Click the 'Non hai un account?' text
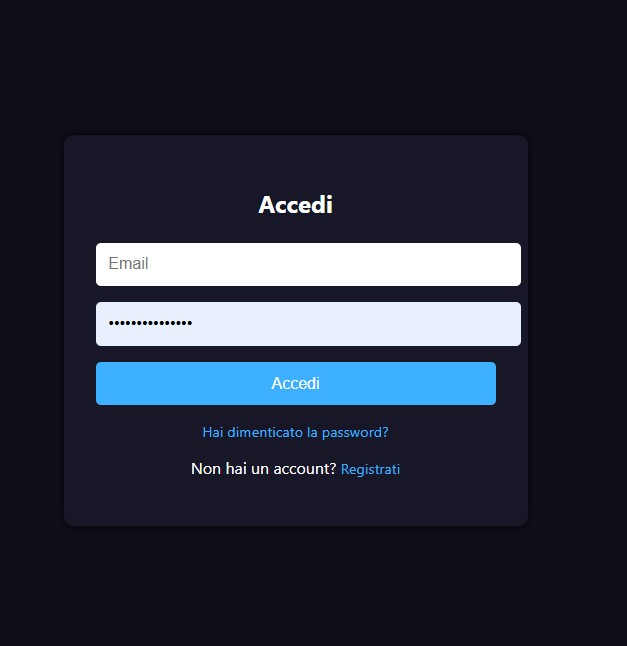627x646 pixels. [264, 469]
